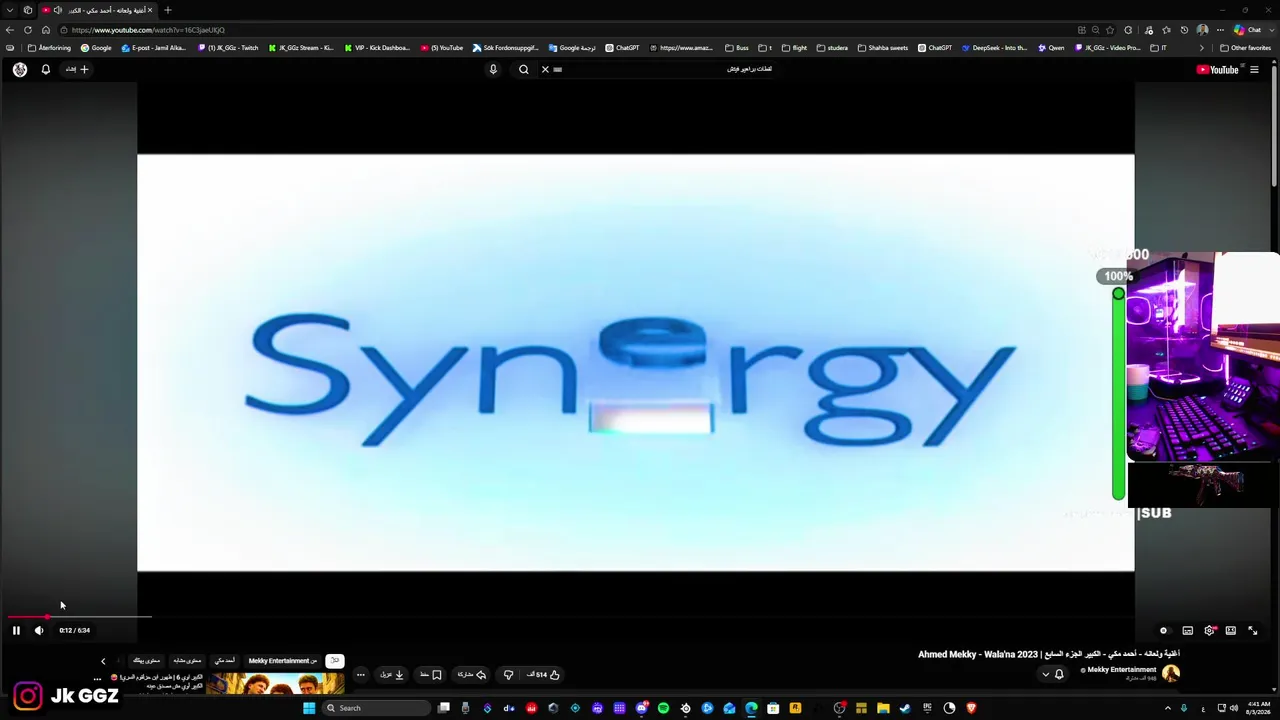Screen dimensions: 1280x720
Task: Open YouTube home via the logo
Action: [1217, 70]
